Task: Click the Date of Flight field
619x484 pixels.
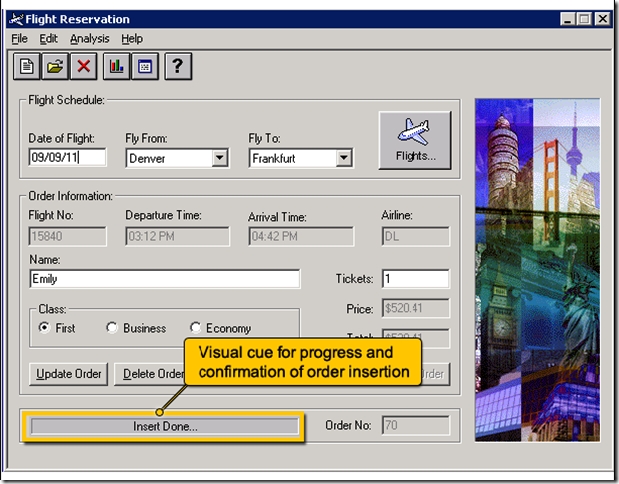Action: click(67, 157)
